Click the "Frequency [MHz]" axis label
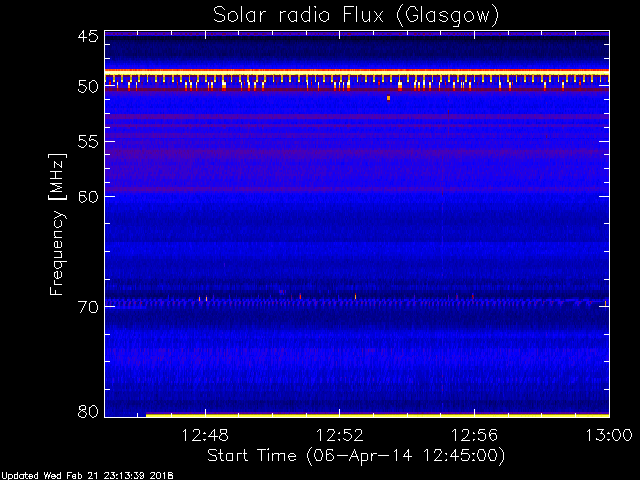Viewport: 640px width, 480px height. point(57,224)
